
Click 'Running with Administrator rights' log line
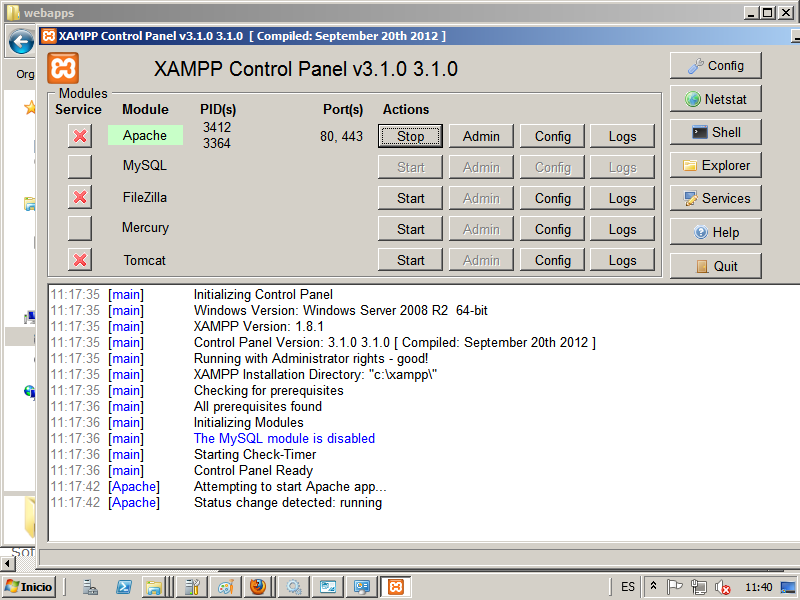click(x=311, y=359)
